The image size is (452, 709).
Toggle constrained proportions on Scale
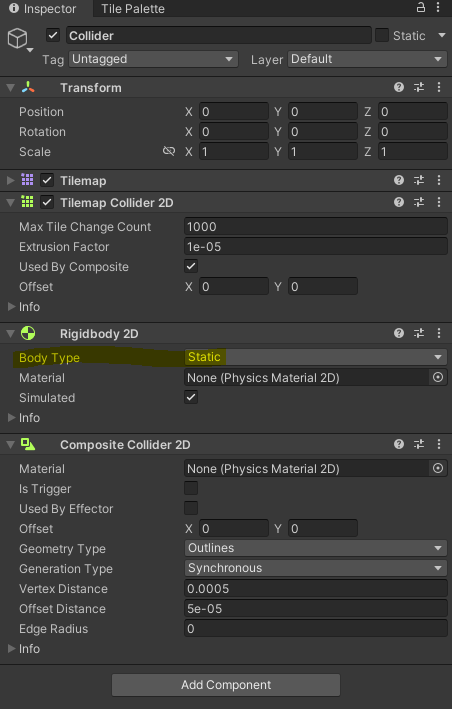169,151
